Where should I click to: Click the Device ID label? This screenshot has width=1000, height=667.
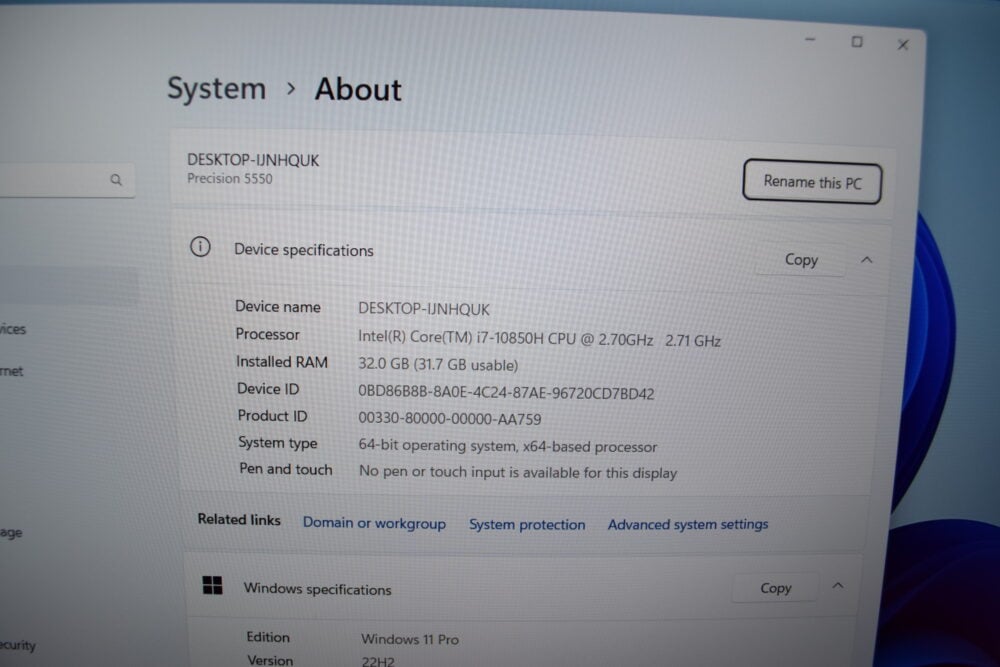(x=268, y=389)
